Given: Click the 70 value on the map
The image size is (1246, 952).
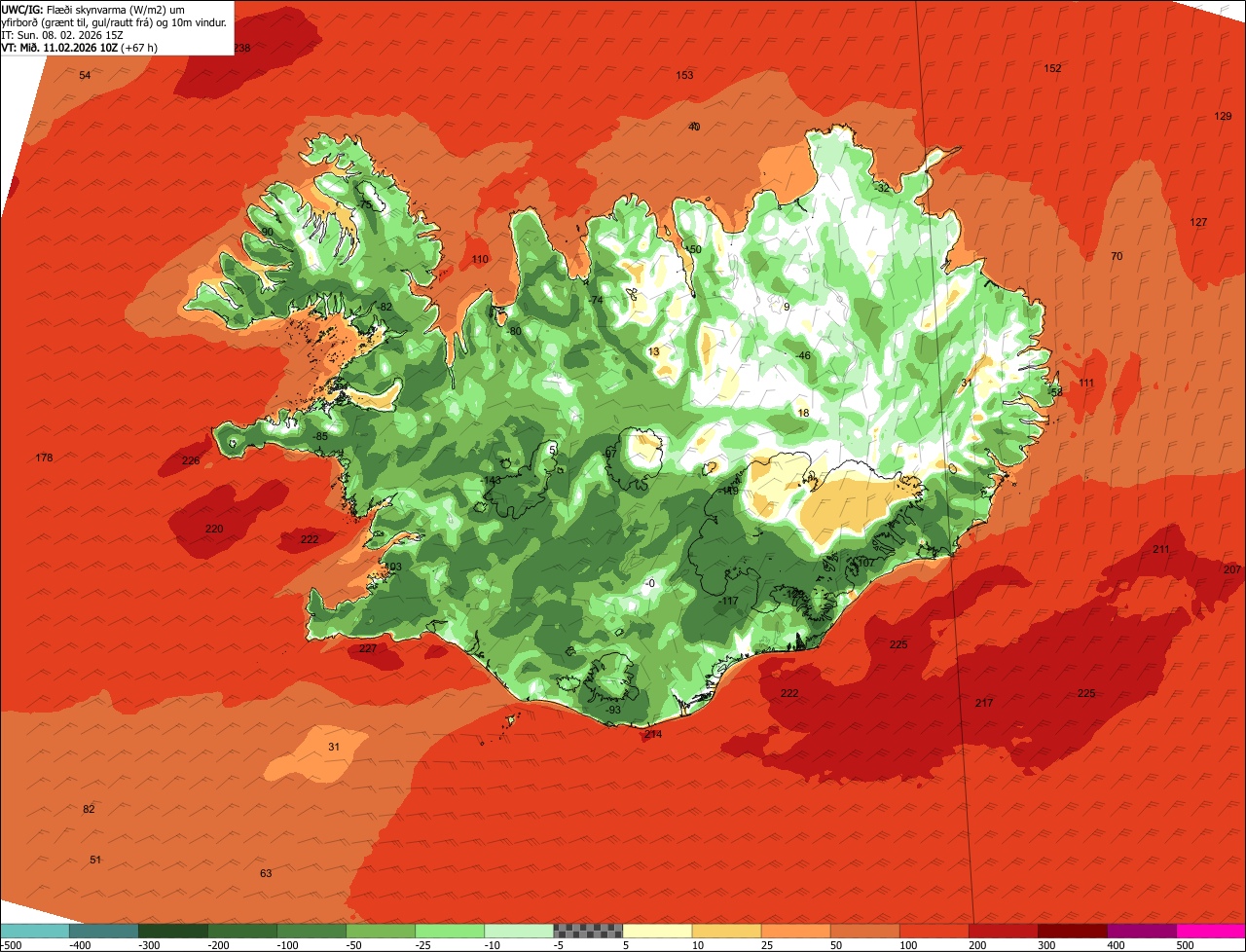Looking at the screenshot, I should pos(1117,256).
